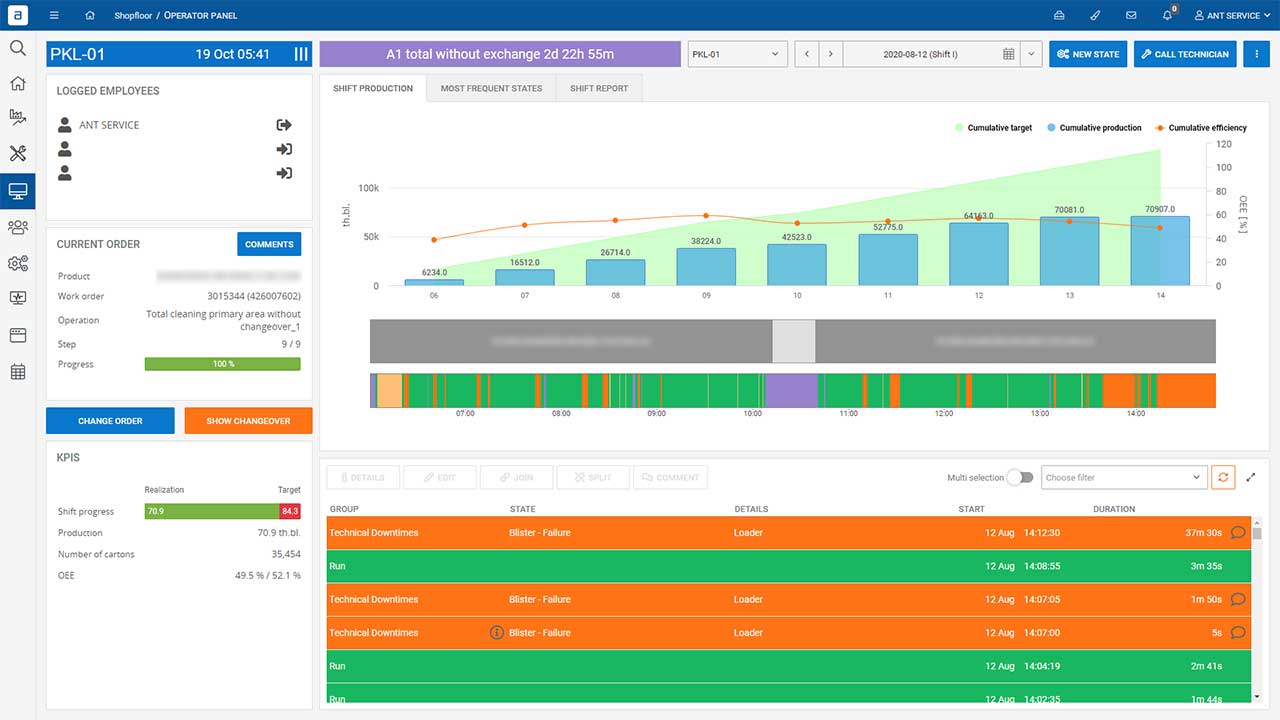Go to the next shift arrow
1280x720 pixels.
click(x=831, y=54)
